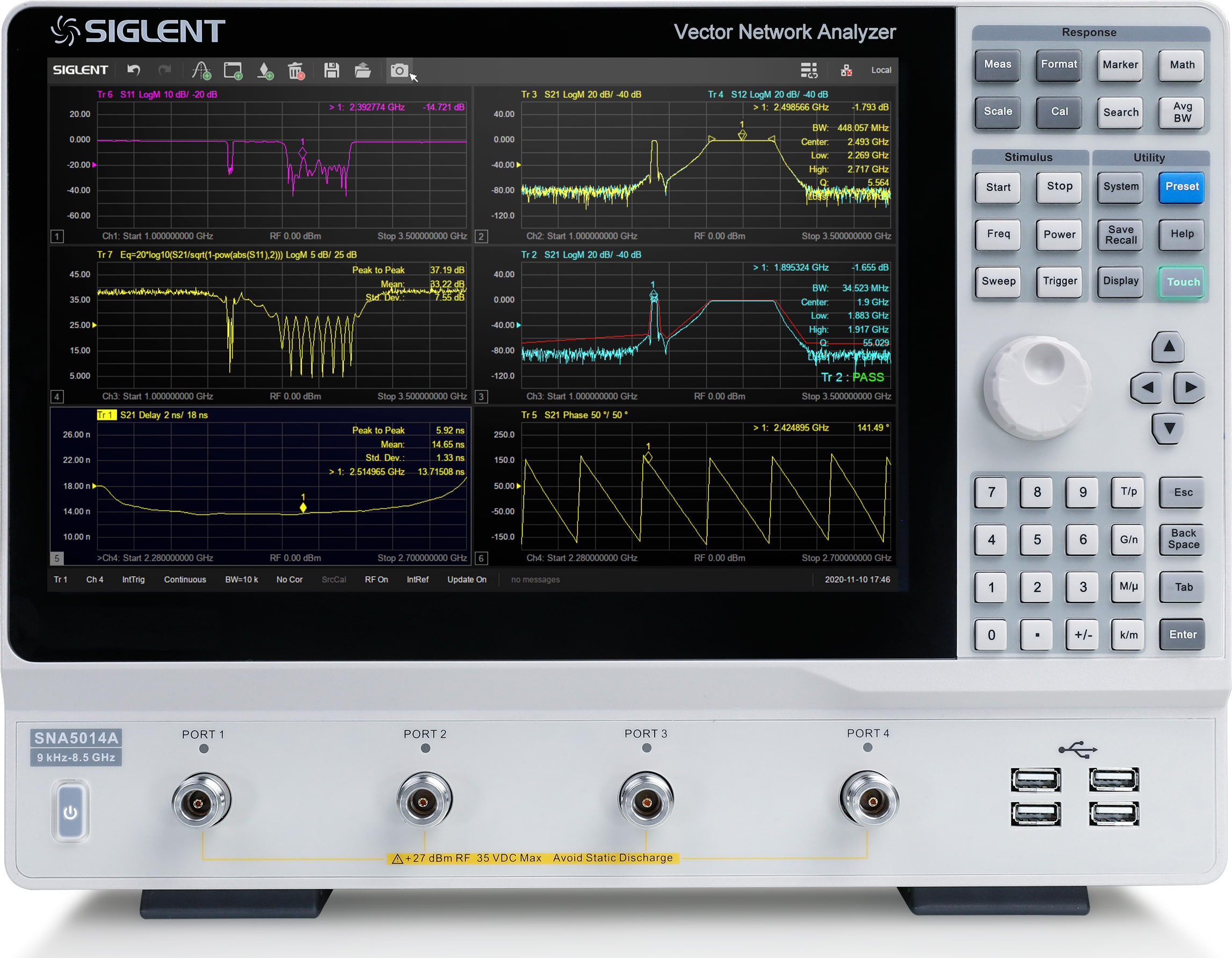Click the Search button
The image size is (1232, 958).
click(1120, 112)
